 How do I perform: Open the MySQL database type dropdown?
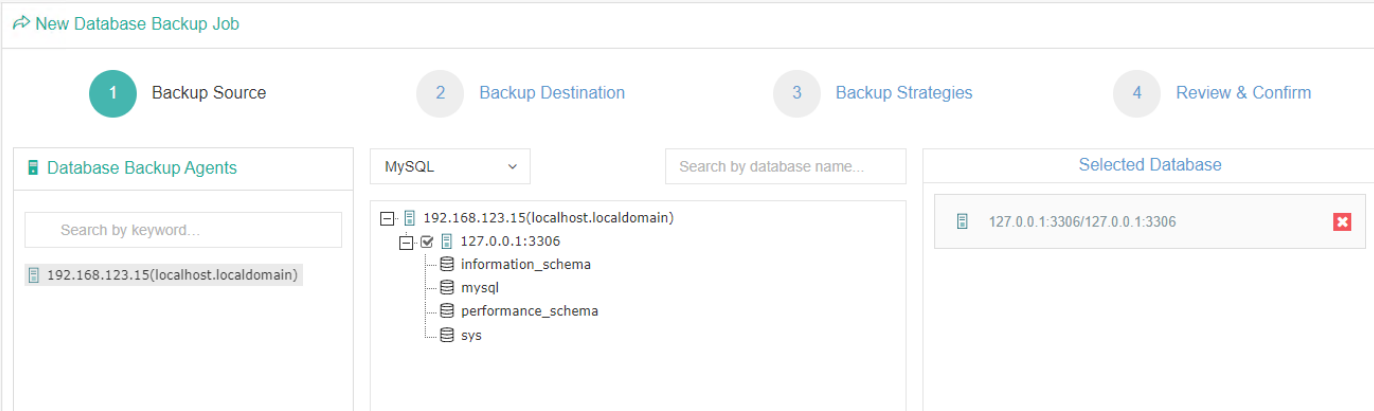pyautogui.click(x=450, y=167)
